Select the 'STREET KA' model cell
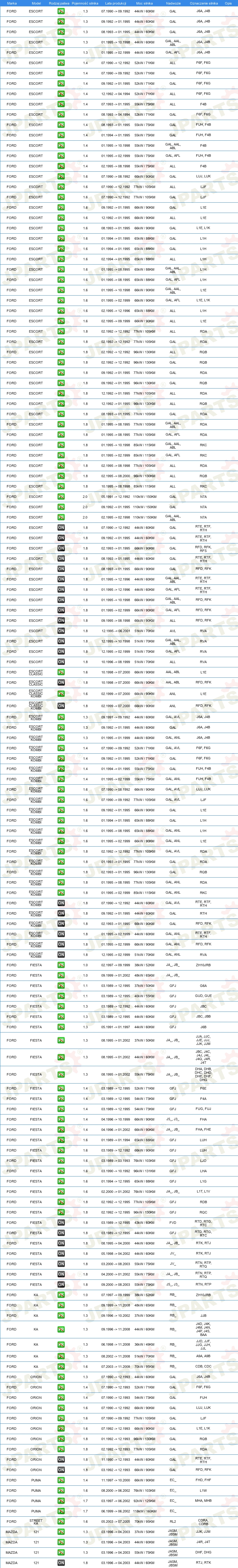Viewport: 238px width, 1568px height. point(36,1521)
